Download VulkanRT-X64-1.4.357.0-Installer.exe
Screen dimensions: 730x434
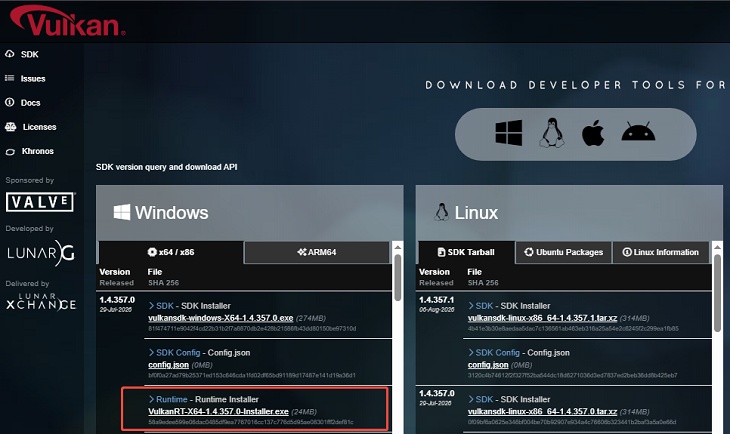[x=218, y=412]
